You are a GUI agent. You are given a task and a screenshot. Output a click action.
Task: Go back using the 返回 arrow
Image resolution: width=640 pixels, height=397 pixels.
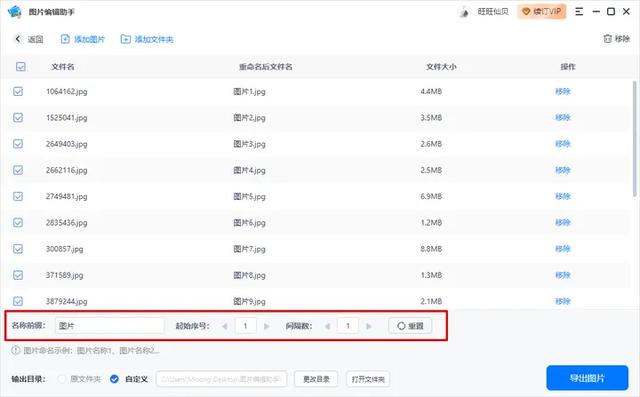(x=18, y=39)
